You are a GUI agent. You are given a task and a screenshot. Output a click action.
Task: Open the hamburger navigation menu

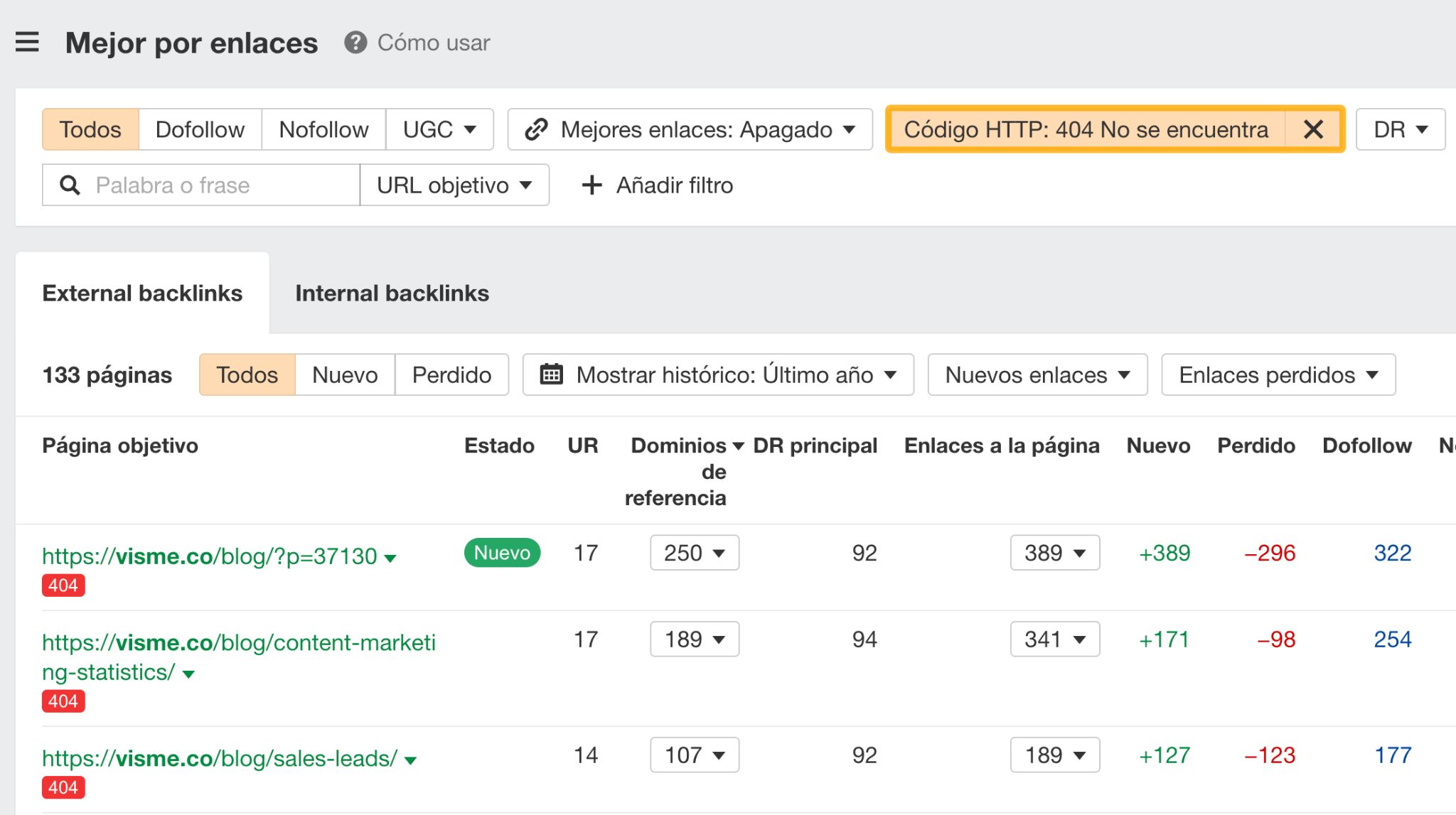pyautogui.click(x=26, y=43)
